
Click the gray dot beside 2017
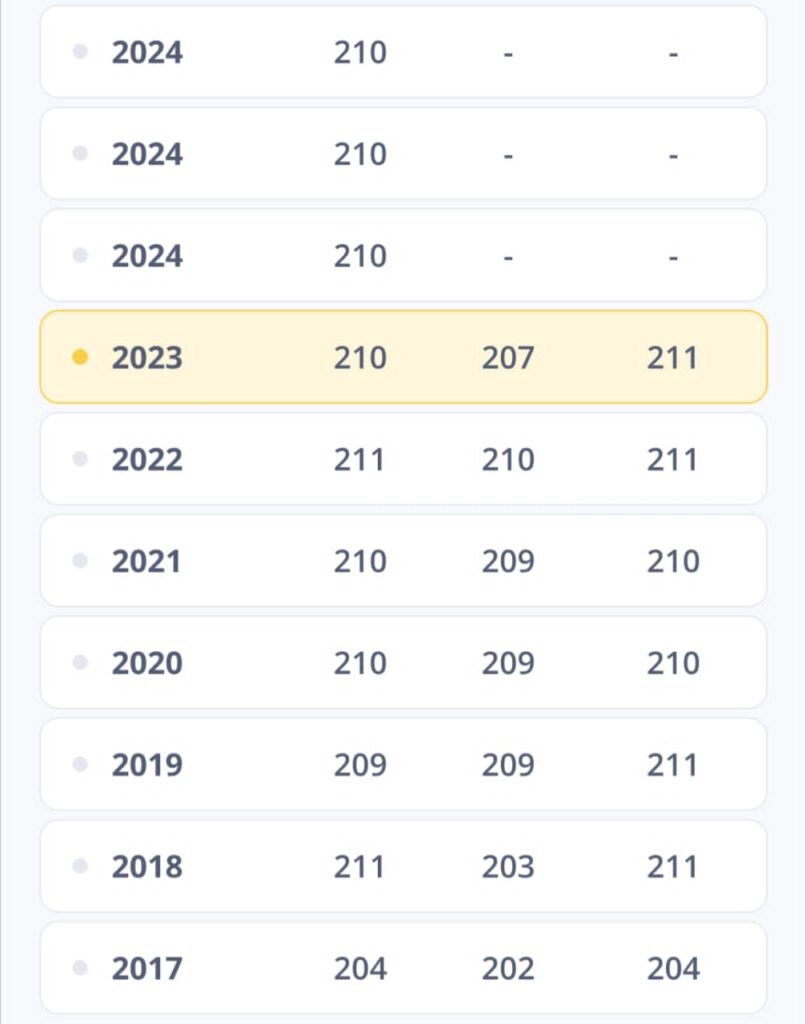pyautogui.click(x=80, y=967)
